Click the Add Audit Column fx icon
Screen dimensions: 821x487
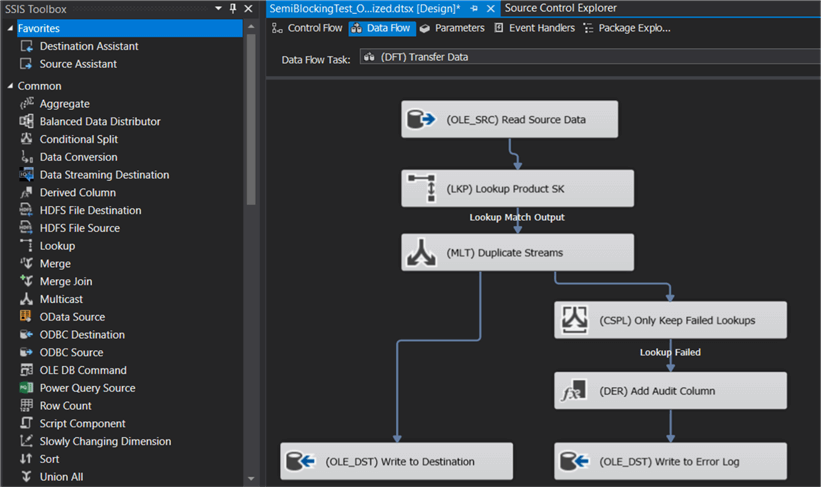click(573, 391)
